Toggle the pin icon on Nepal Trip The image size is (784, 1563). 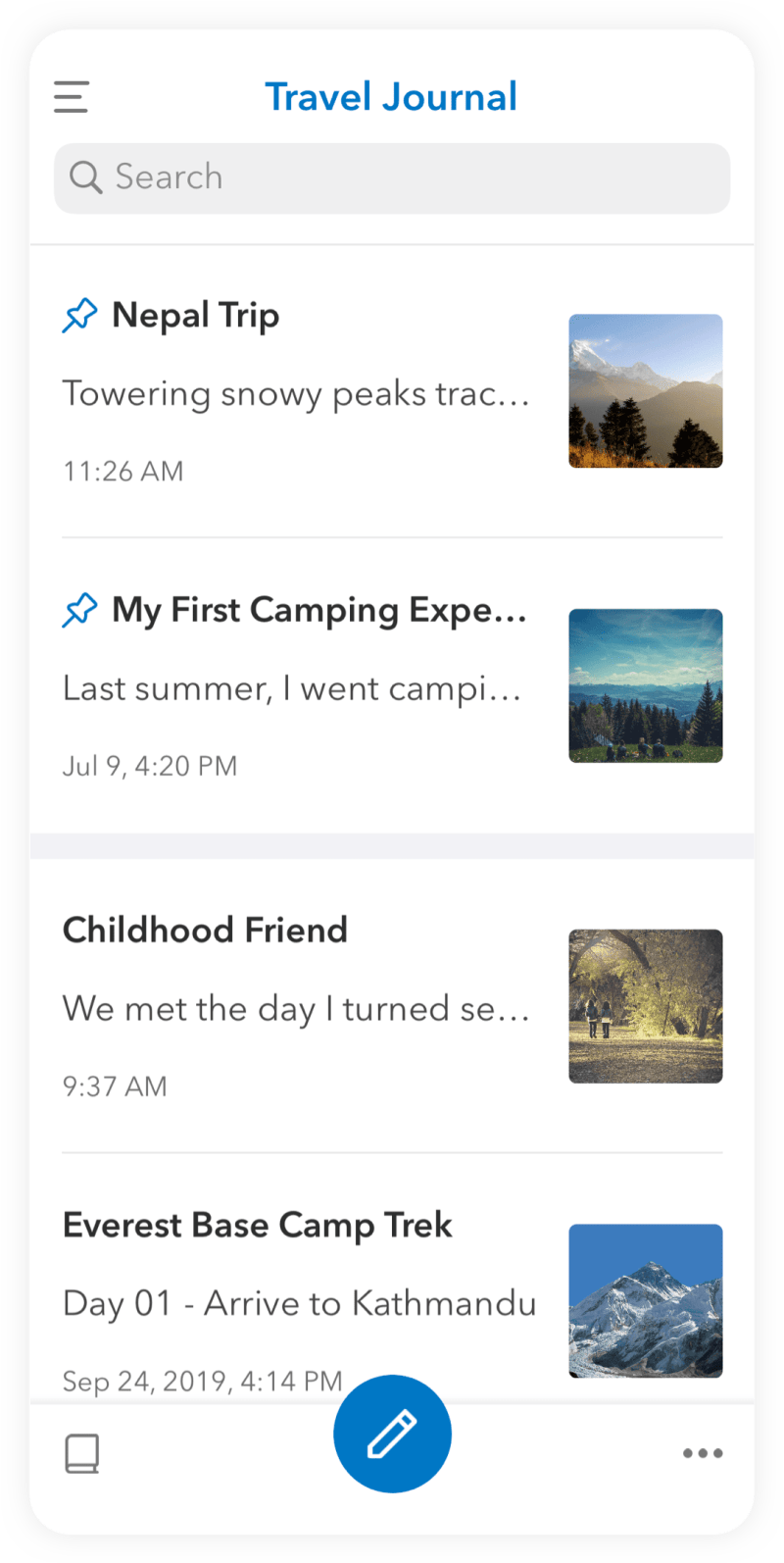pos(80,316)
